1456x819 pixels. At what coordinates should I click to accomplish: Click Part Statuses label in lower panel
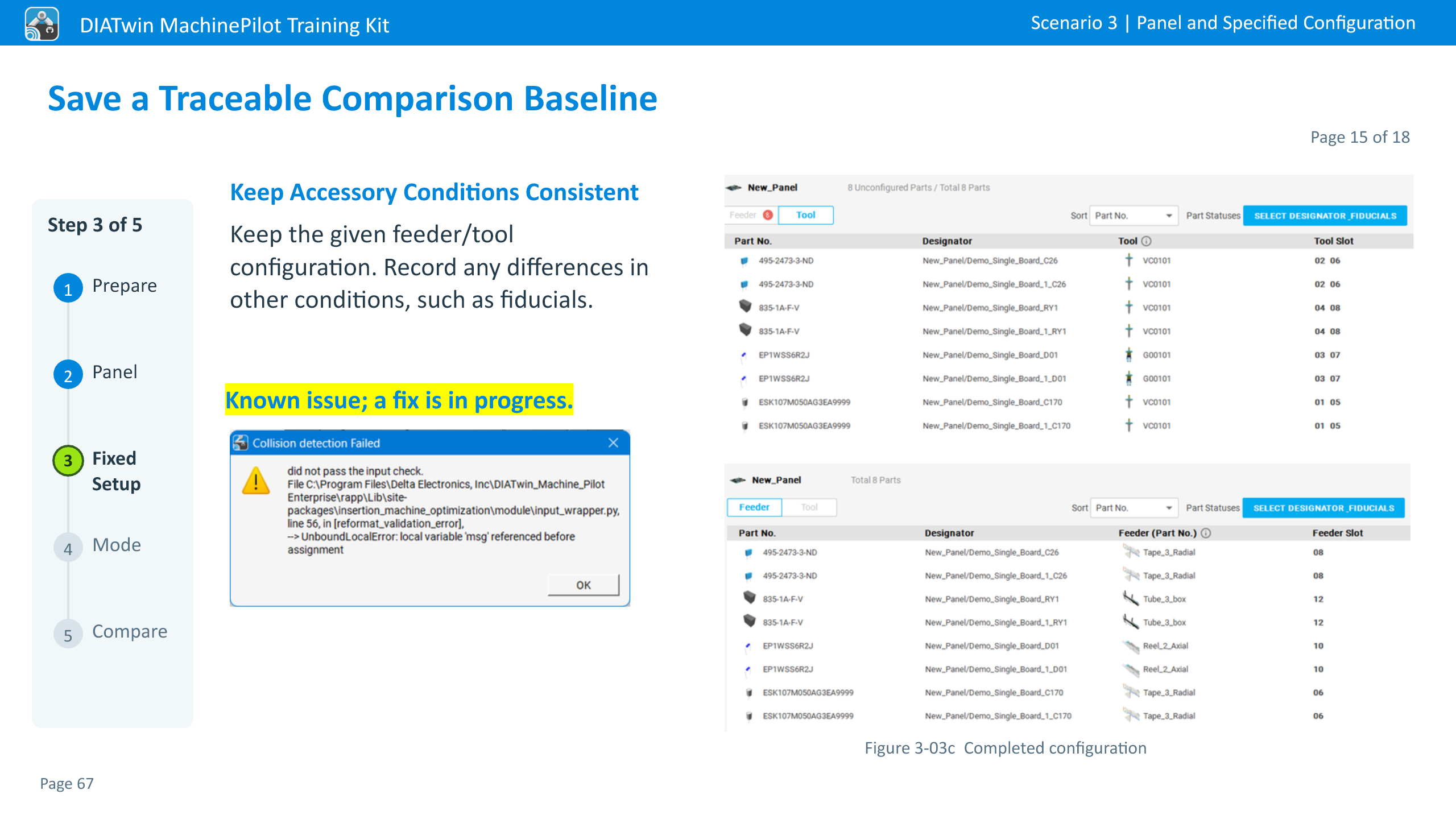pos(1212,508)
